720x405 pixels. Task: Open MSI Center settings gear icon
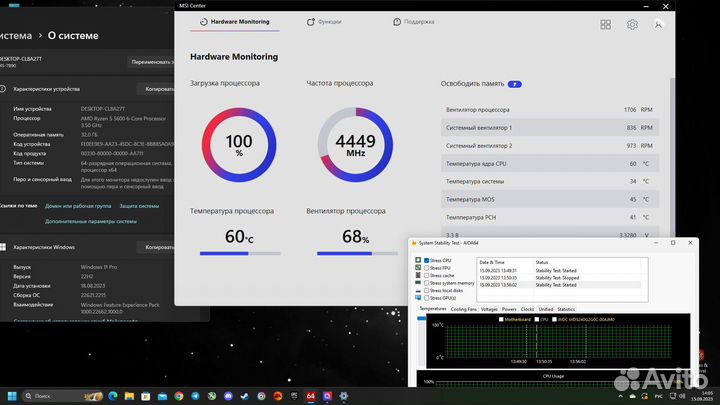click(x=632, y=24)
